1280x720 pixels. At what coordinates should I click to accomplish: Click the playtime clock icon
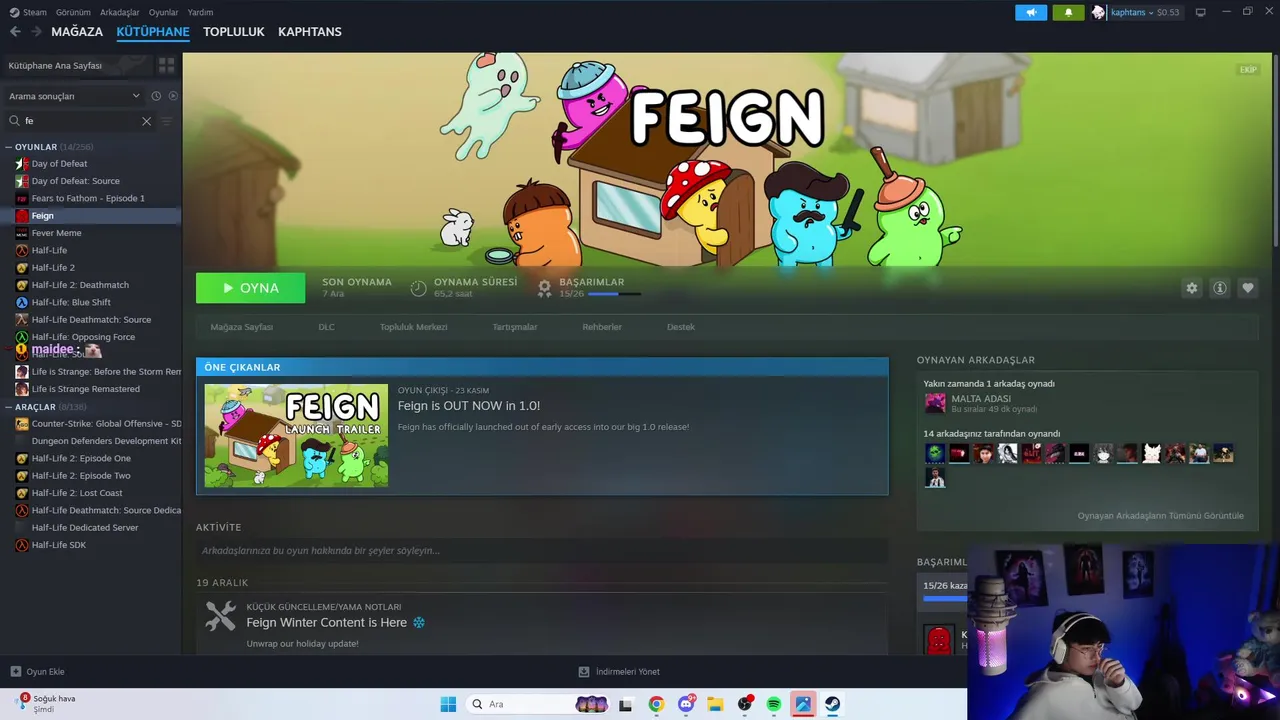pyautogui.click(x=418, y=288)
